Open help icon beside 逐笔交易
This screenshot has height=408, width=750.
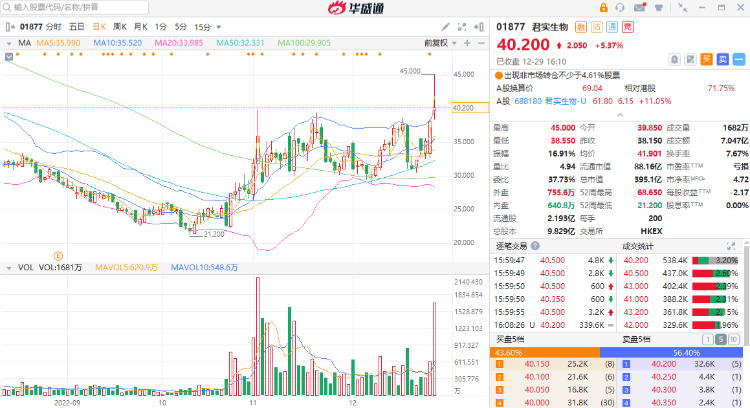(x=535, y=245)
